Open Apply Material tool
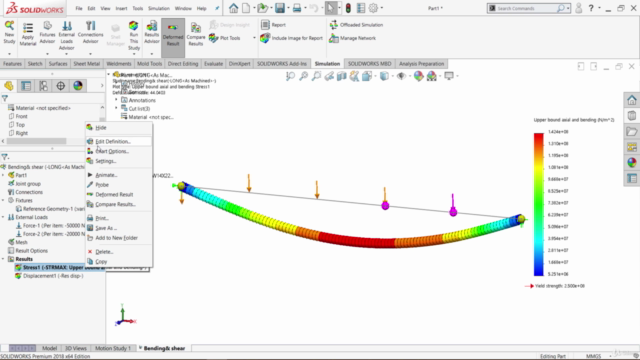Image resolution: width=640 pixels, height=360 pixels. click(x=28, y=28)
